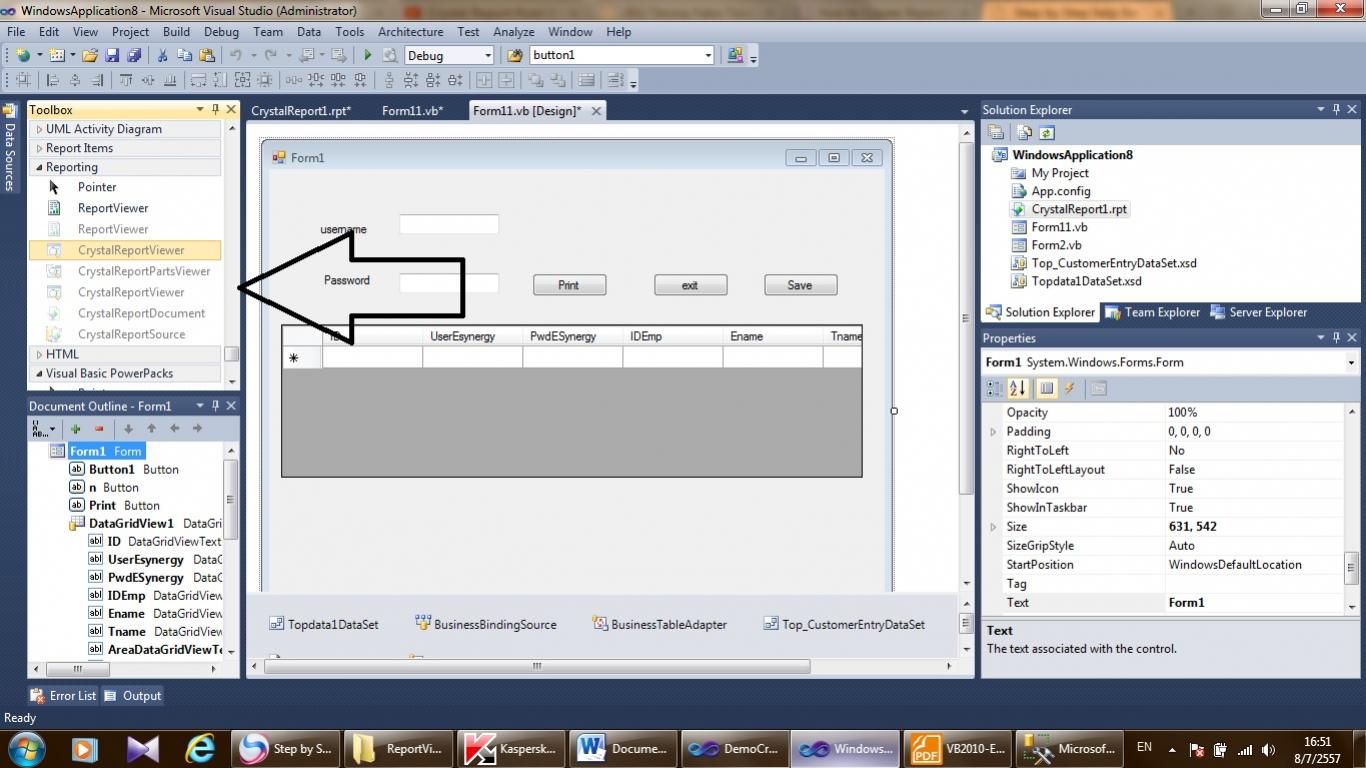The width and height of the screenshot is (1366, 768).
Task: Click the username text box on Form1
Action: pos(449,224)
